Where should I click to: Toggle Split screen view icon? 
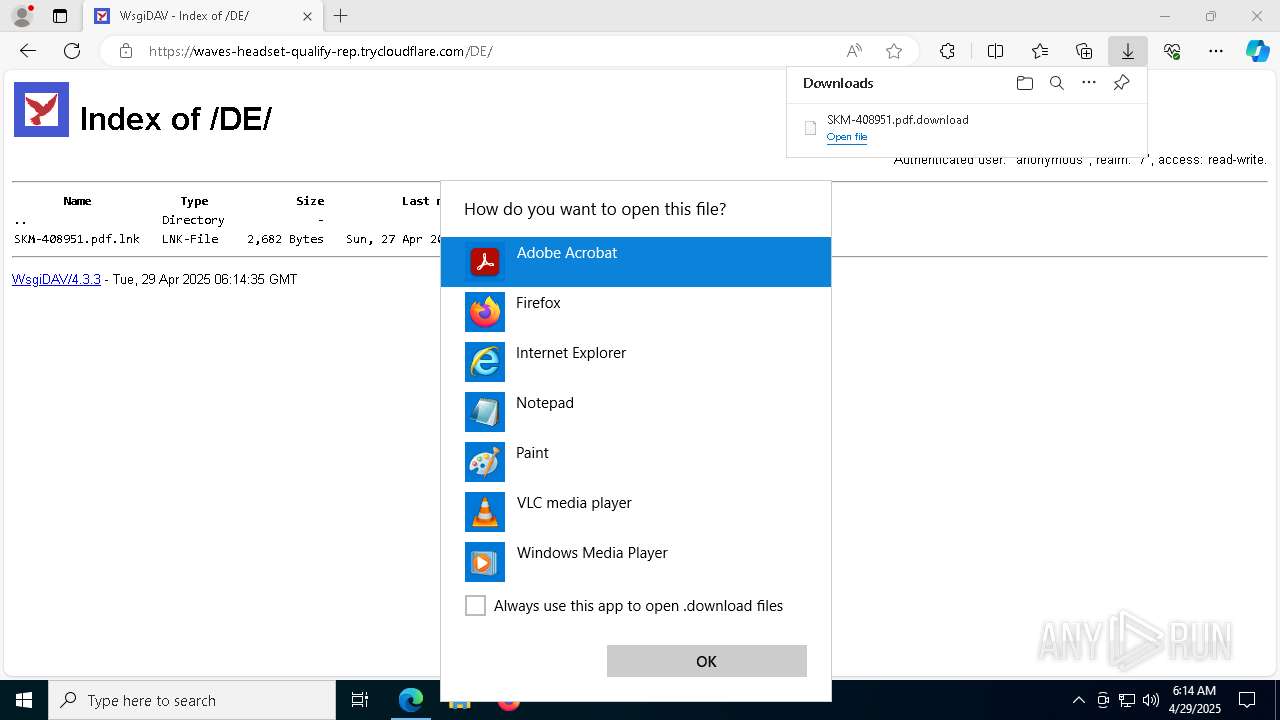click(995, 51)
